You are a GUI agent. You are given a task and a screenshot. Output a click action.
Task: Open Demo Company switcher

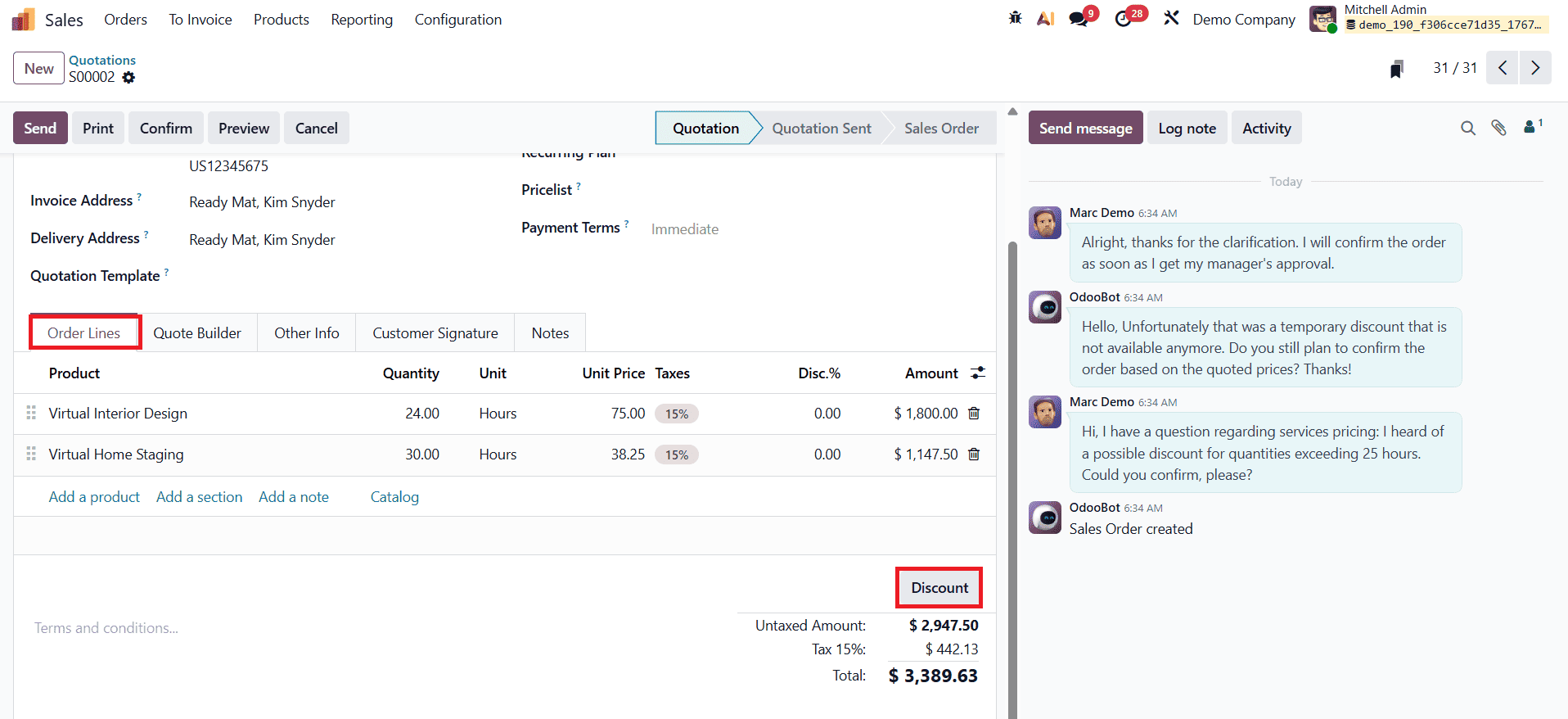click(1244, 20)
